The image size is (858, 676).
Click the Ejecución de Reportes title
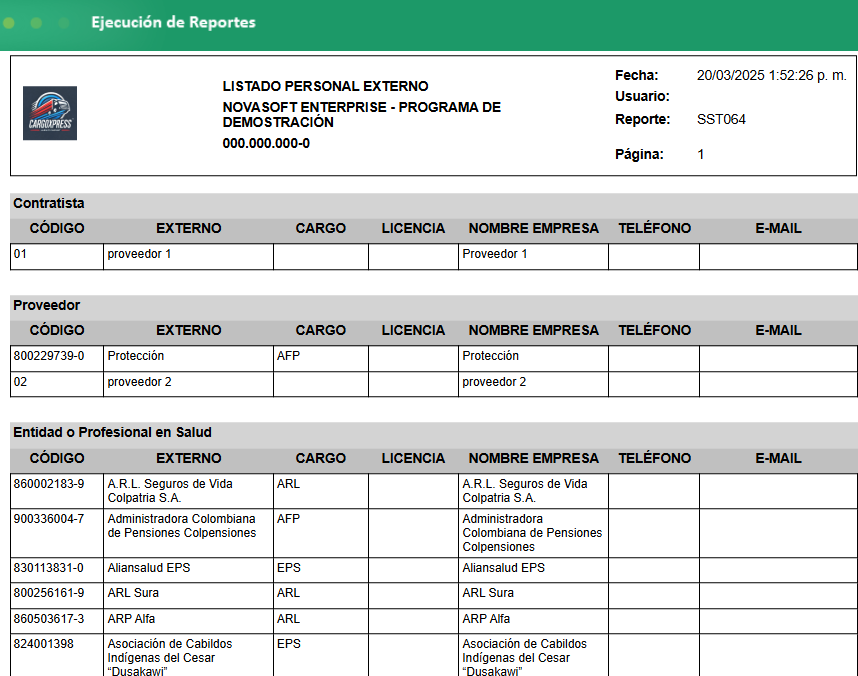click(173, 22)
